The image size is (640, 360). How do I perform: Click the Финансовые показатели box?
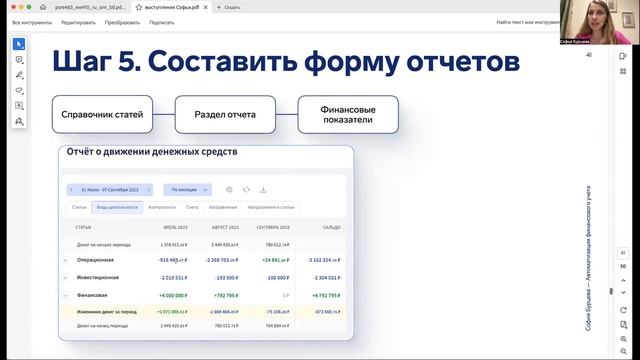click(x=348, y=114)
